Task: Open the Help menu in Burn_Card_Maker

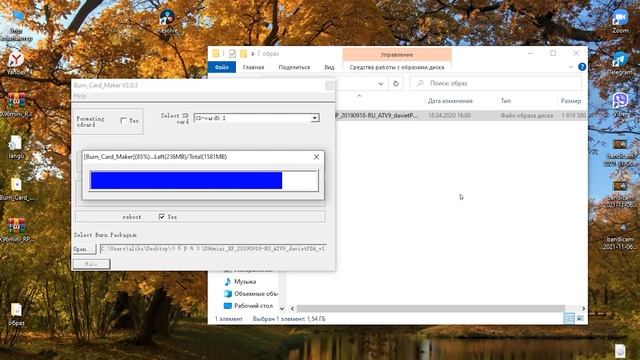Action: pos(80,96)
